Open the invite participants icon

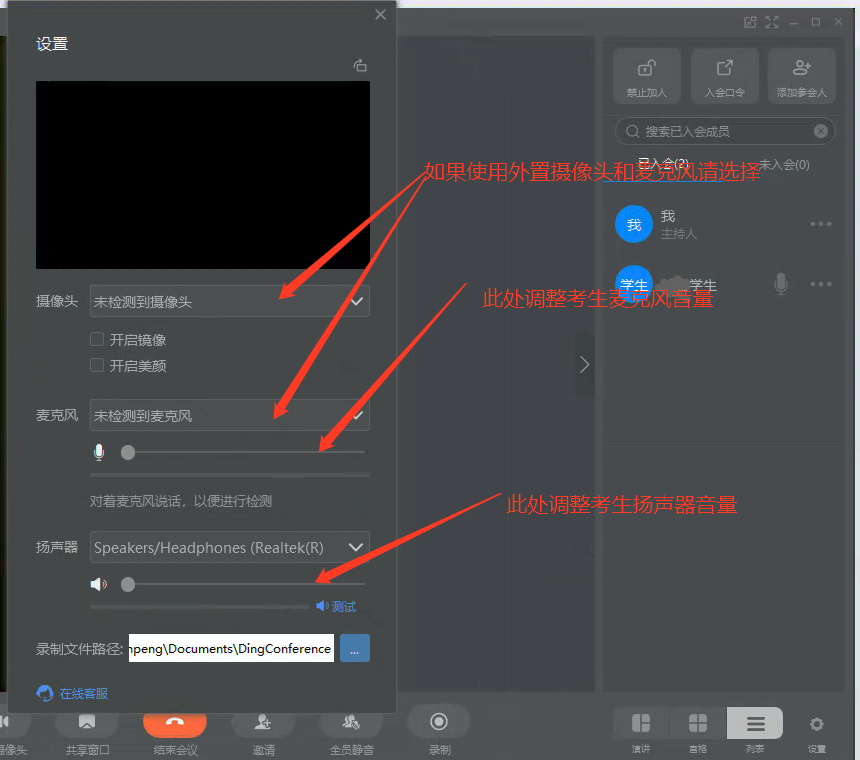click(263, 722)
